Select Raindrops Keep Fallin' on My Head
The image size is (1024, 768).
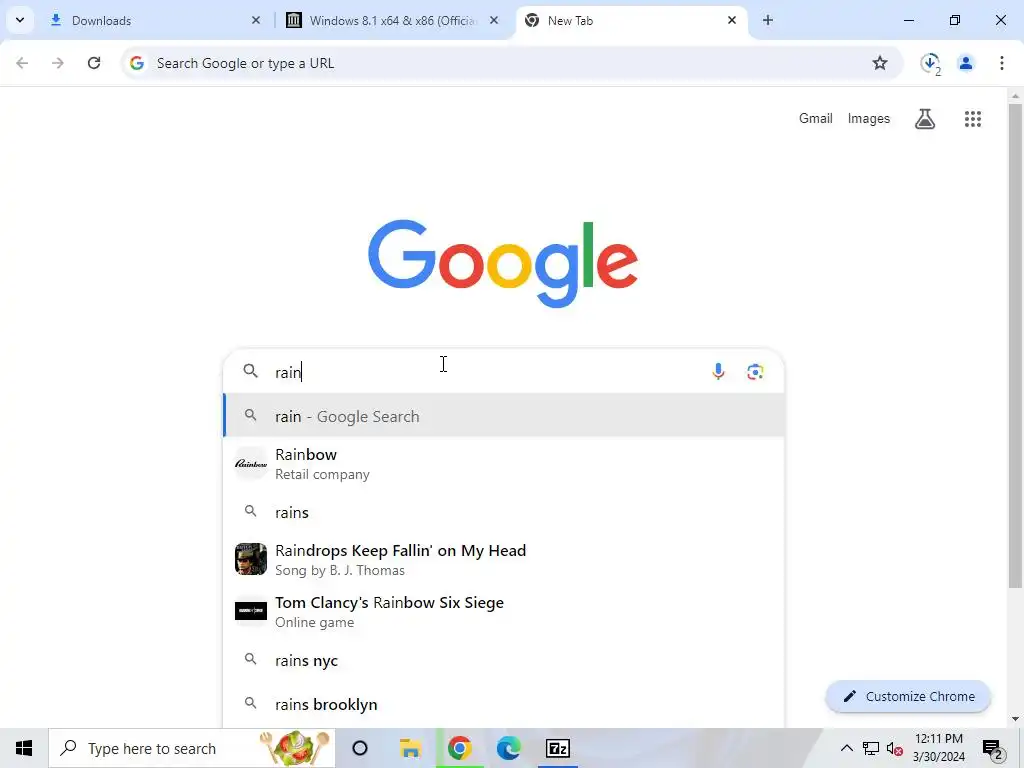[504, 560]
